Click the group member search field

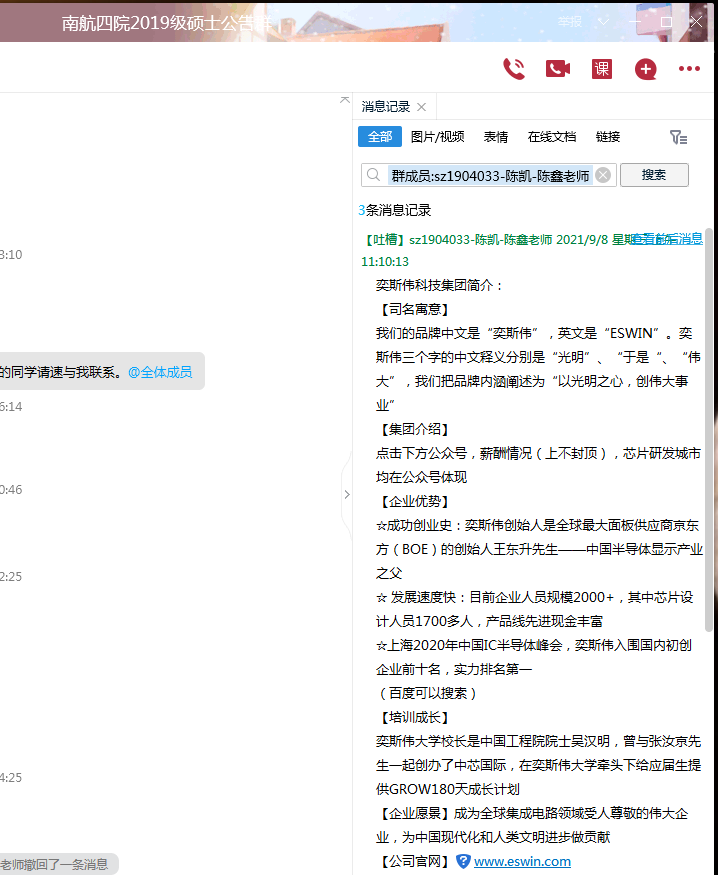(489, 175)
